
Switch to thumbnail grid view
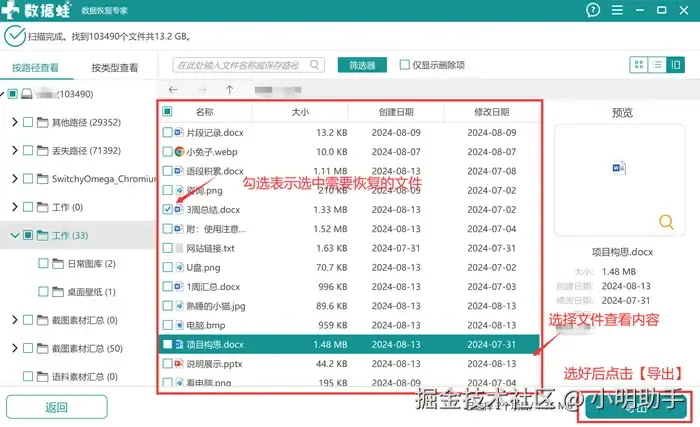[x=639, y=65]
